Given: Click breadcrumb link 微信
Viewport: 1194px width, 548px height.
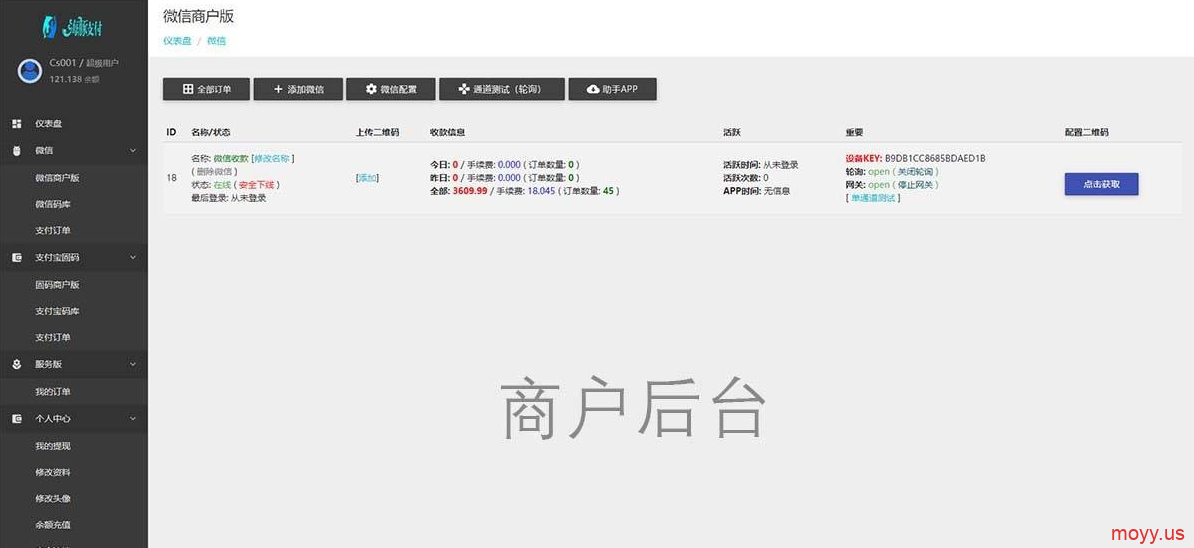Looking at the screenshot, I should pos(216,41).
